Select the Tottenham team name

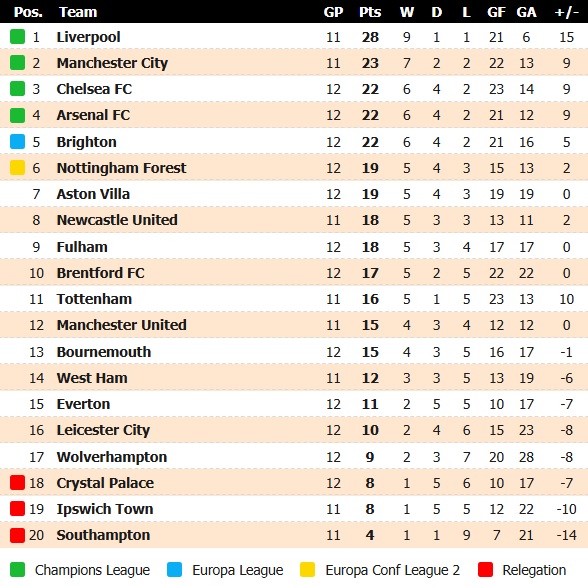pos(94,299)
